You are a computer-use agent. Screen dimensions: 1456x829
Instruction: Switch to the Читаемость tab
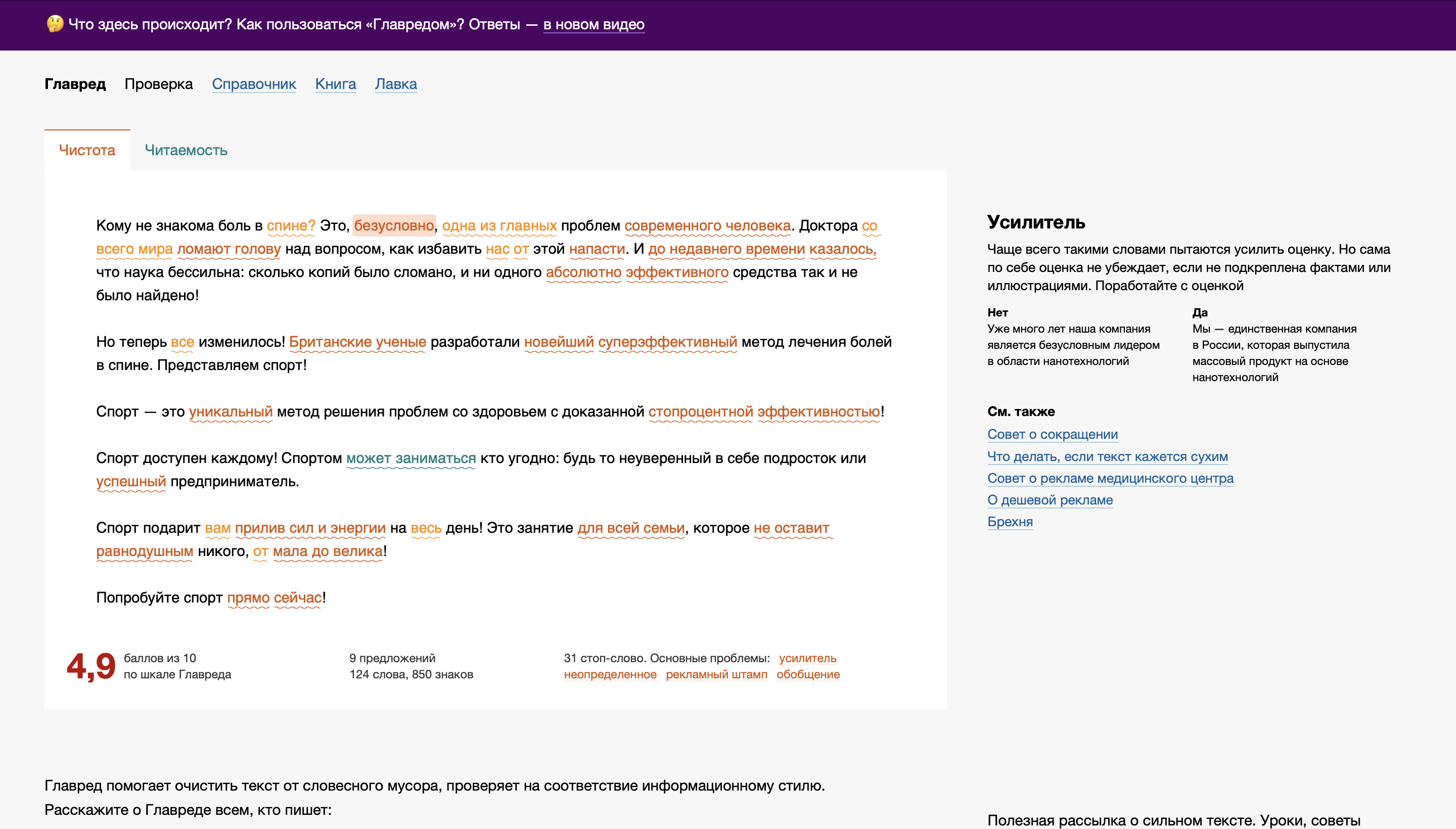click(x=186, y=150)
